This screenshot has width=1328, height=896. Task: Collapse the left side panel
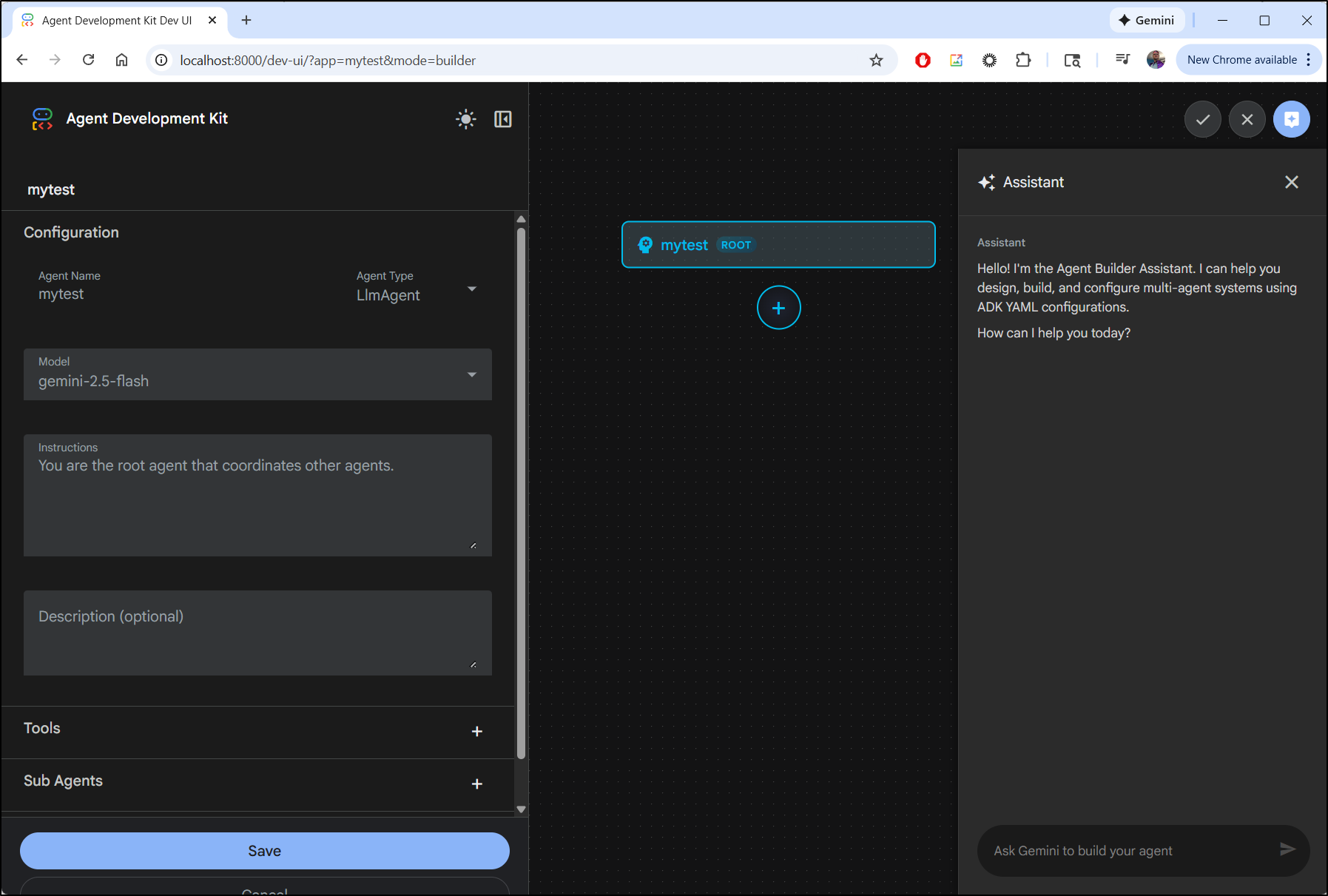502,119
